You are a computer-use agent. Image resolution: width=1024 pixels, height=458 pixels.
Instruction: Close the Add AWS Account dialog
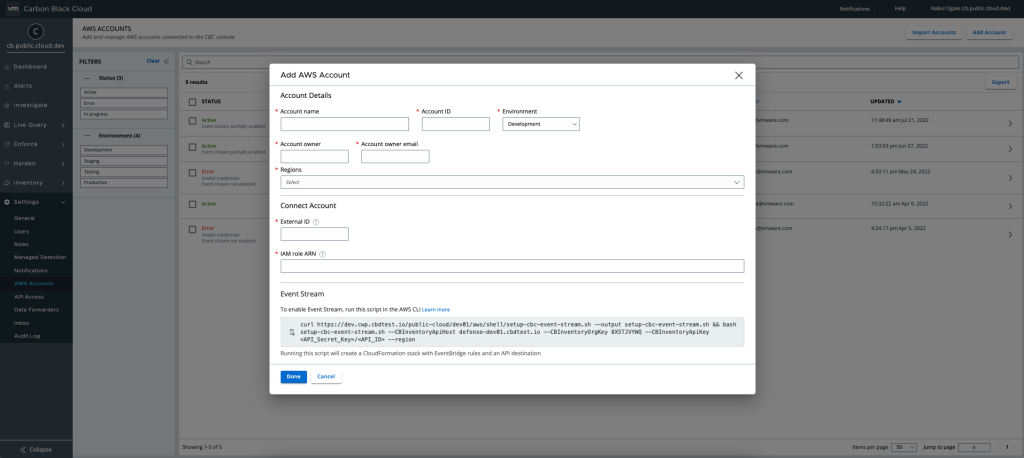(x=738, y=75)
